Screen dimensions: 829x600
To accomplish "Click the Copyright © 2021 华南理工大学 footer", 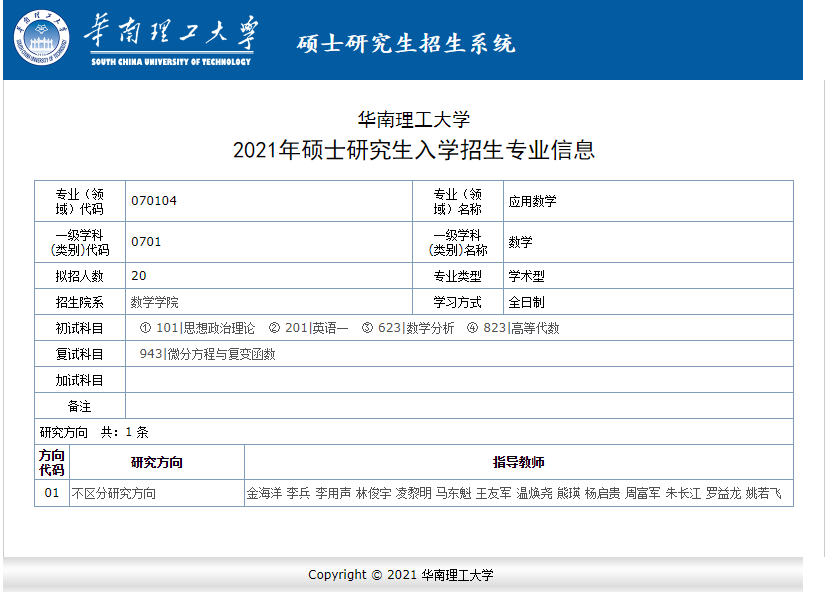I will (x=401, y=575).
